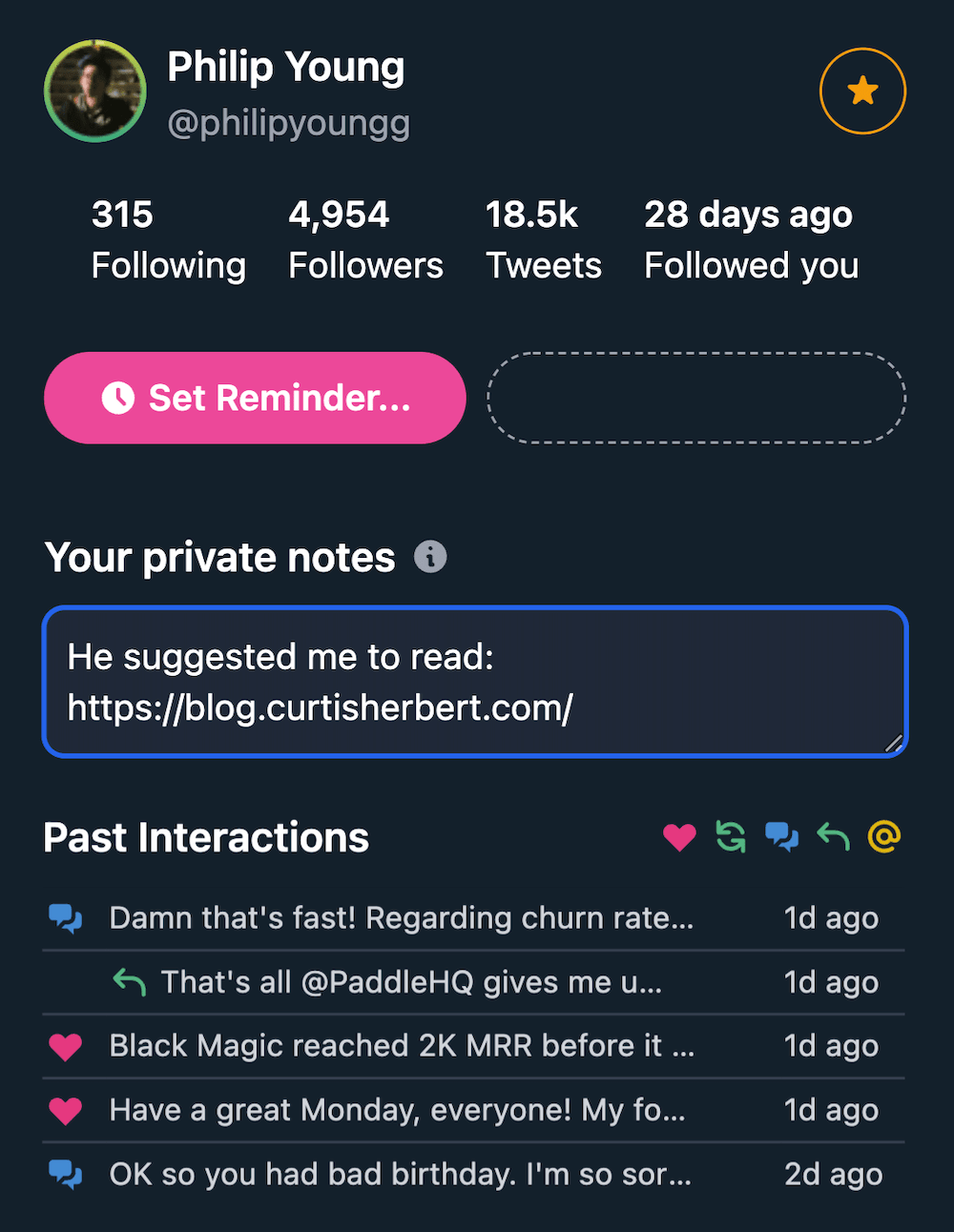The width and height of the screenshot is (954, 1232).
Task: Click chat icon beside 'bad birthday' interaction
Action: (66, 1175)
